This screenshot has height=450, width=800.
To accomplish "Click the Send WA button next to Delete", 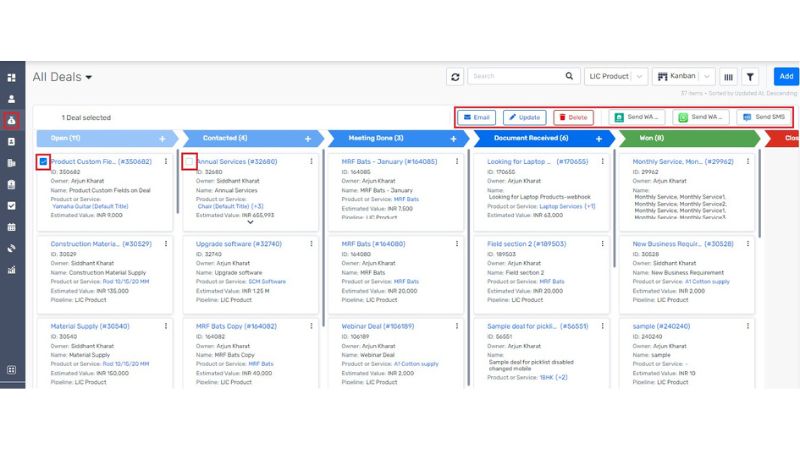I will click(x=636, y=117).
